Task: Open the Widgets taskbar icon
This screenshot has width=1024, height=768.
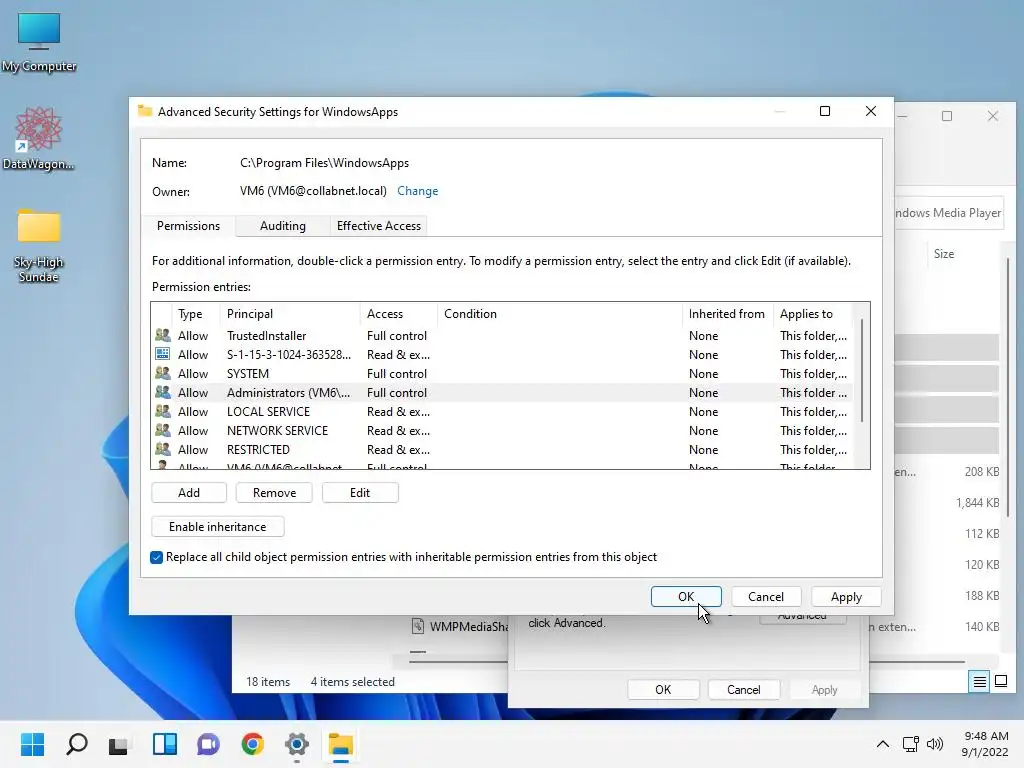Action: (x=165, y=744)
